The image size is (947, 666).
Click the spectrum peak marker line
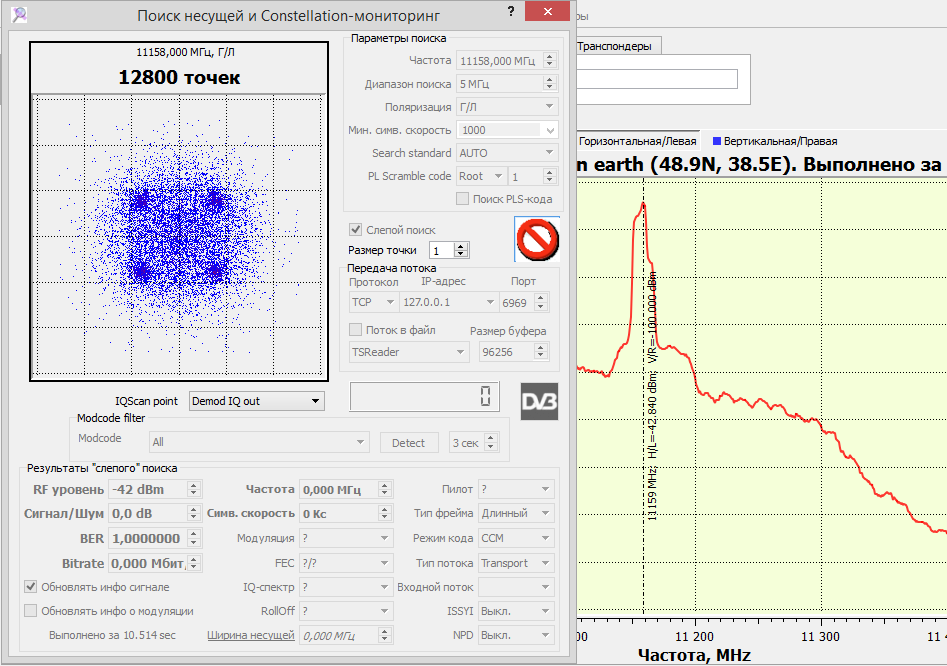pos(644,395)
